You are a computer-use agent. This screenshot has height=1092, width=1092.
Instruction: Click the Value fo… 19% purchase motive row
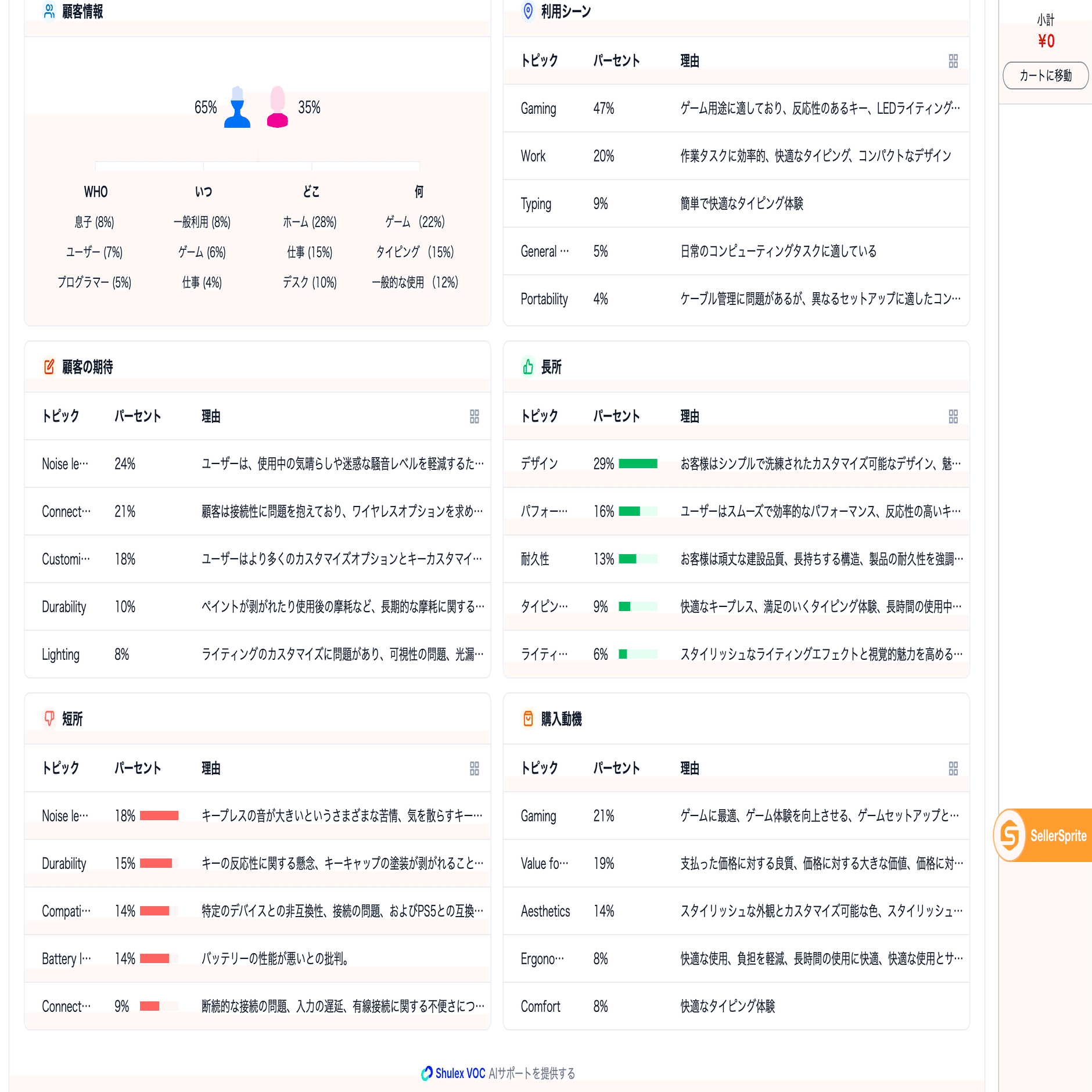click(736, 864)
